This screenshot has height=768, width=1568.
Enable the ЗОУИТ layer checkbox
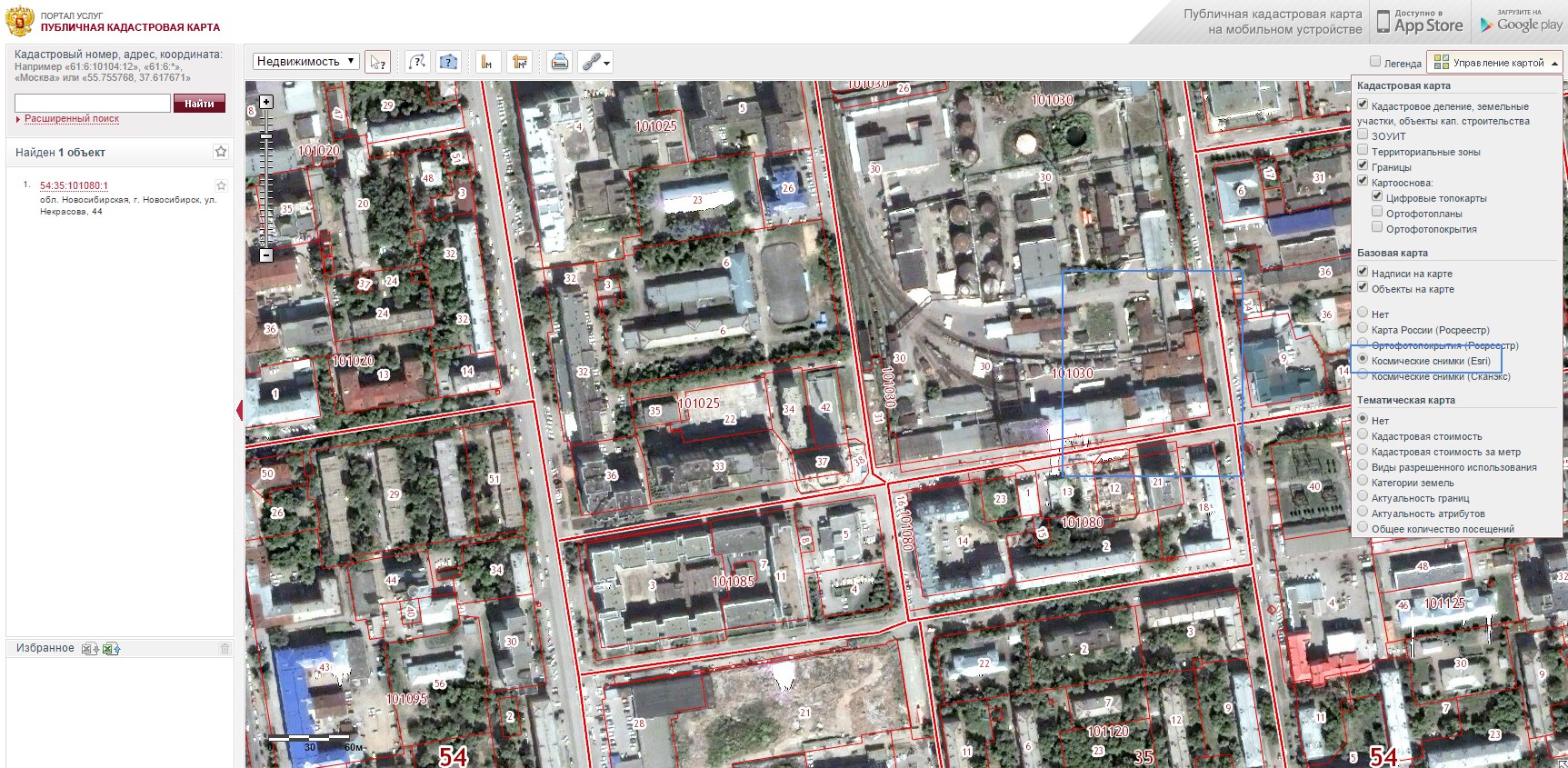click(x=1363, y=135)
